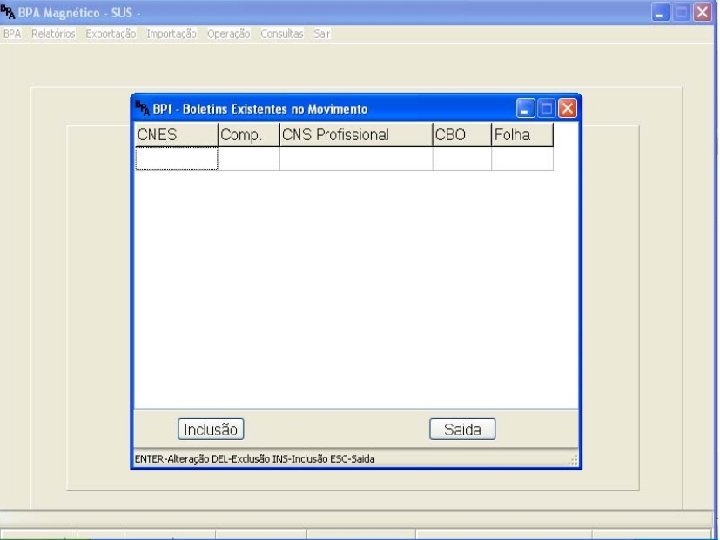The image size is (720, 540).
Task: Click the Inclusão button
Action: click(211, 429)
